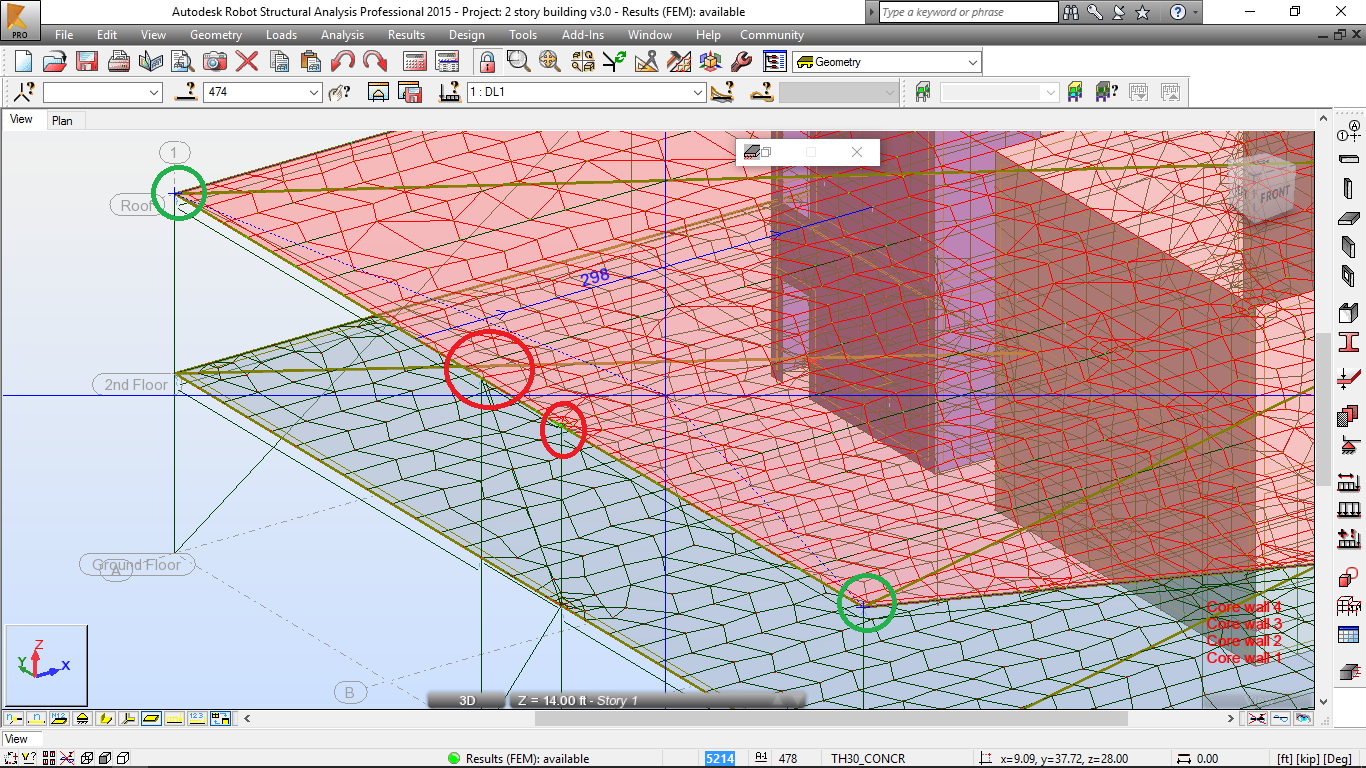Toggle panel display in bottom attribute bar

coord(149,718)
